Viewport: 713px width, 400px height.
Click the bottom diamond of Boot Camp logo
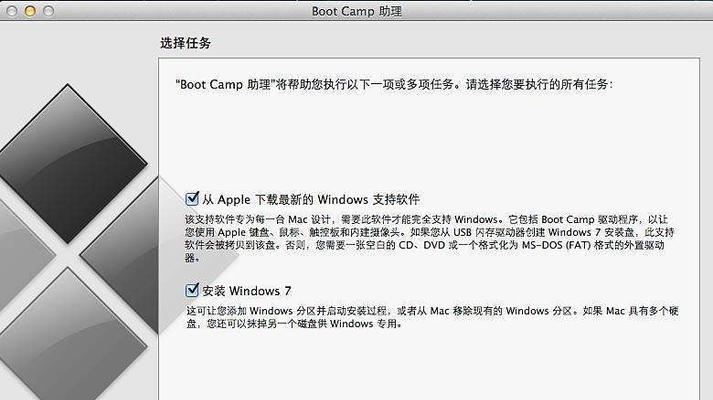[x=68, y=336]
